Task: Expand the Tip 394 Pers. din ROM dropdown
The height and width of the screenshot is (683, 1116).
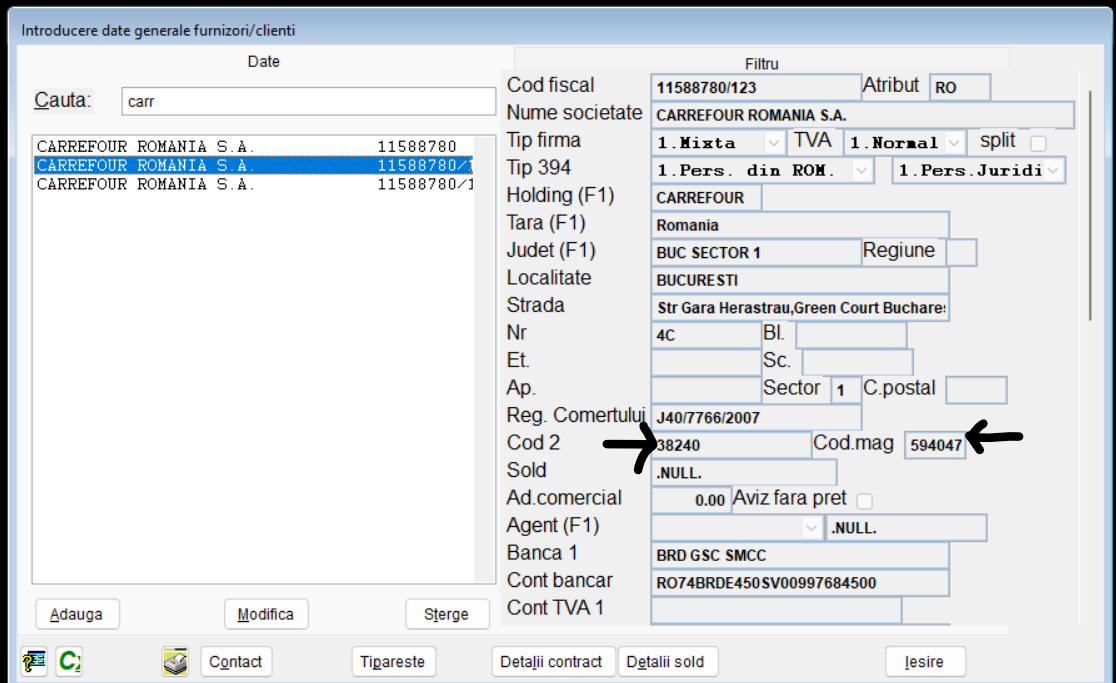Action: click(x=861, y=171)
